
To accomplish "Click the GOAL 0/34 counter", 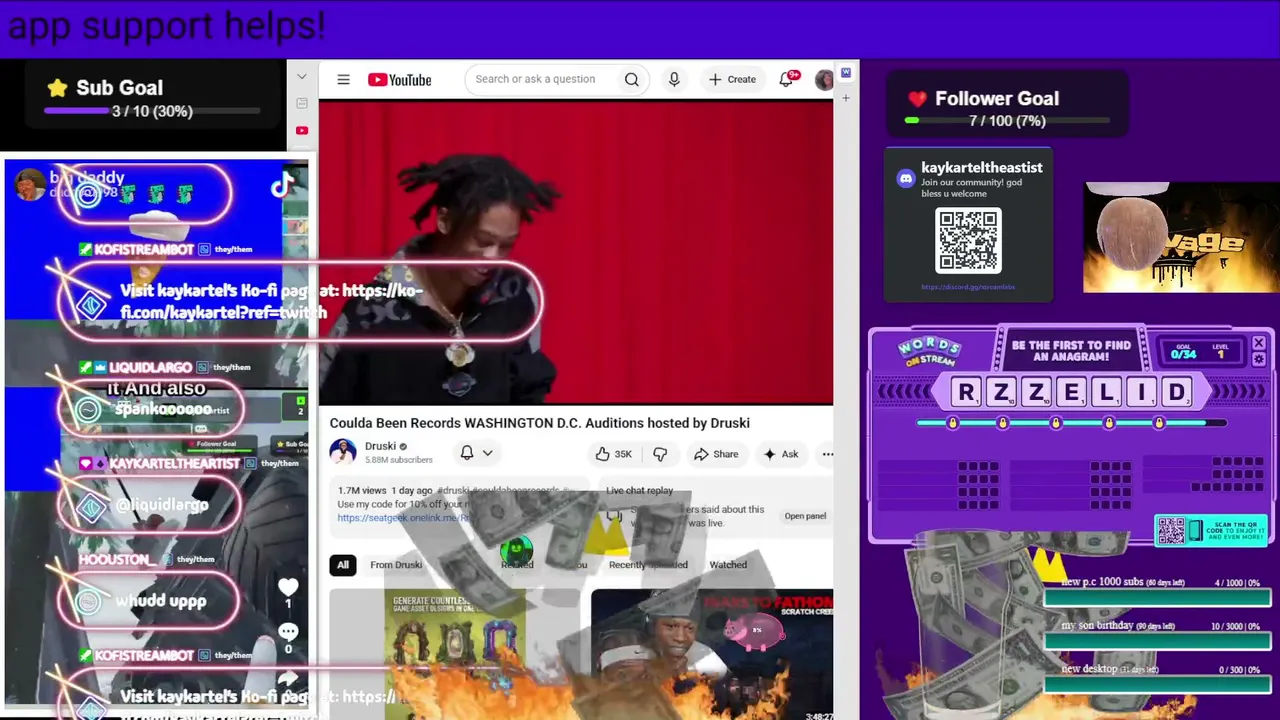I will tap(1183, 351).
